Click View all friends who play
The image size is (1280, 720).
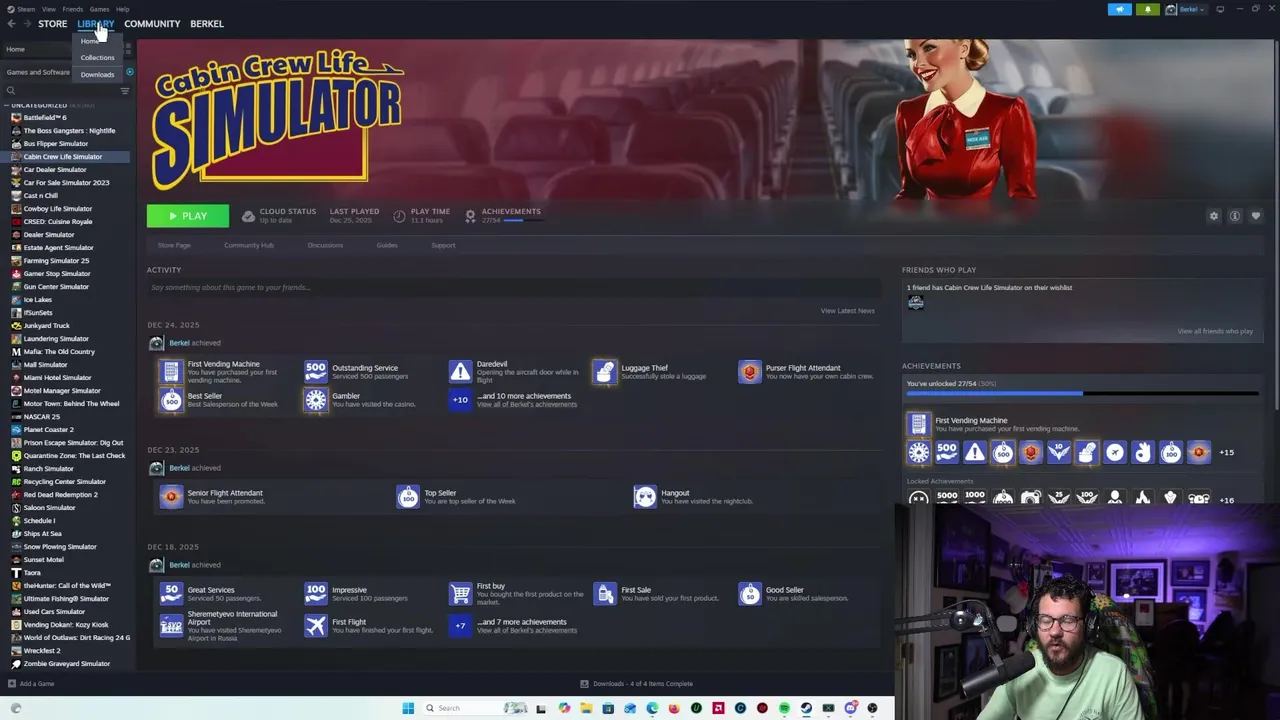1215,331
